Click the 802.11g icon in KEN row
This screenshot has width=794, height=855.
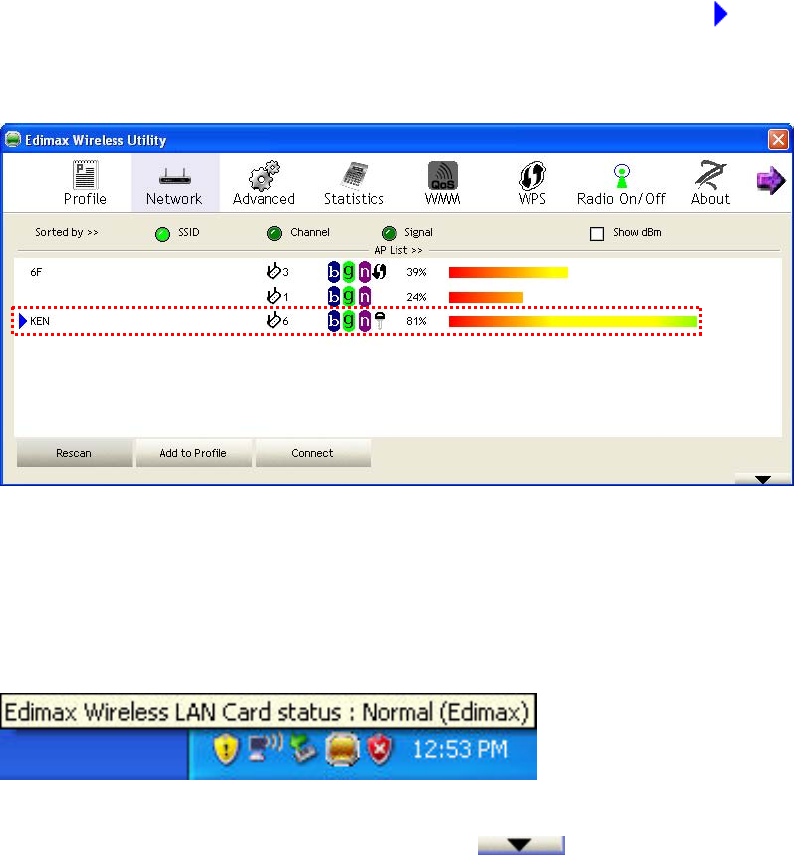[x=348, y=321]
